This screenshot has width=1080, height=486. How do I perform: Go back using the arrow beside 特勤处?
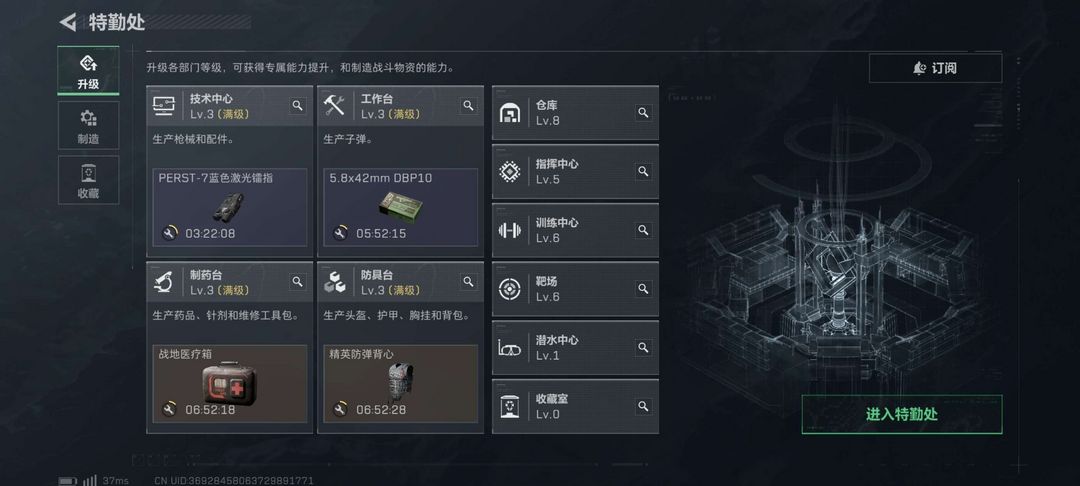click(x=68, y=22)
